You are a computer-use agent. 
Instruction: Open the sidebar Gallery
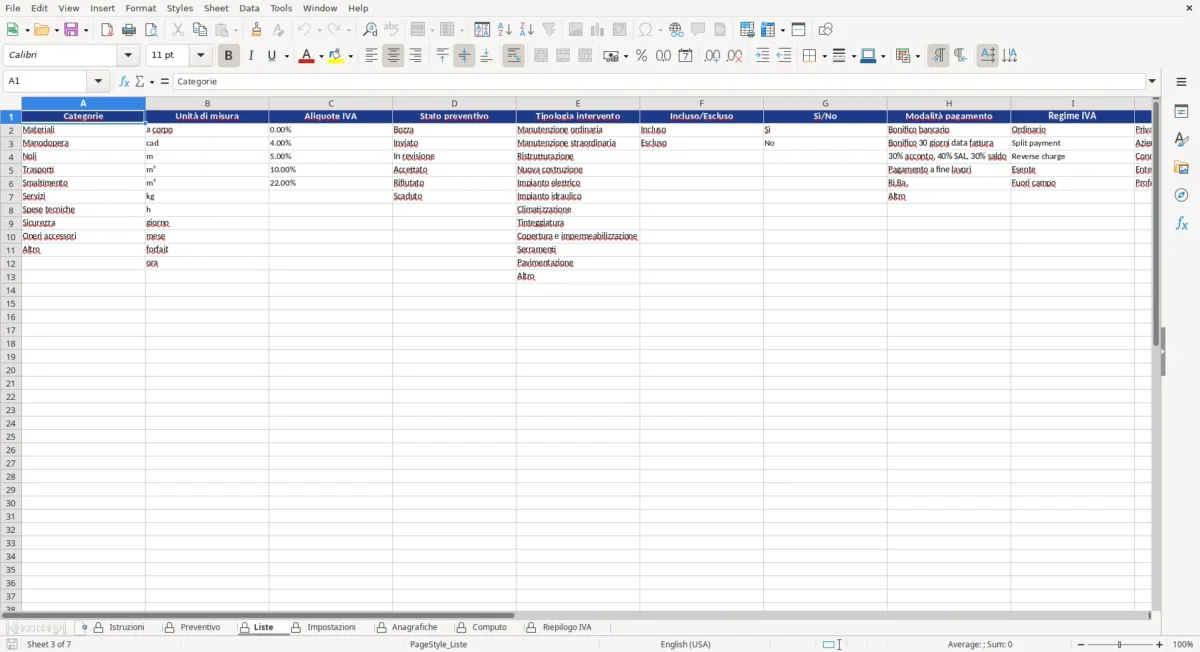click(1181, 167)
